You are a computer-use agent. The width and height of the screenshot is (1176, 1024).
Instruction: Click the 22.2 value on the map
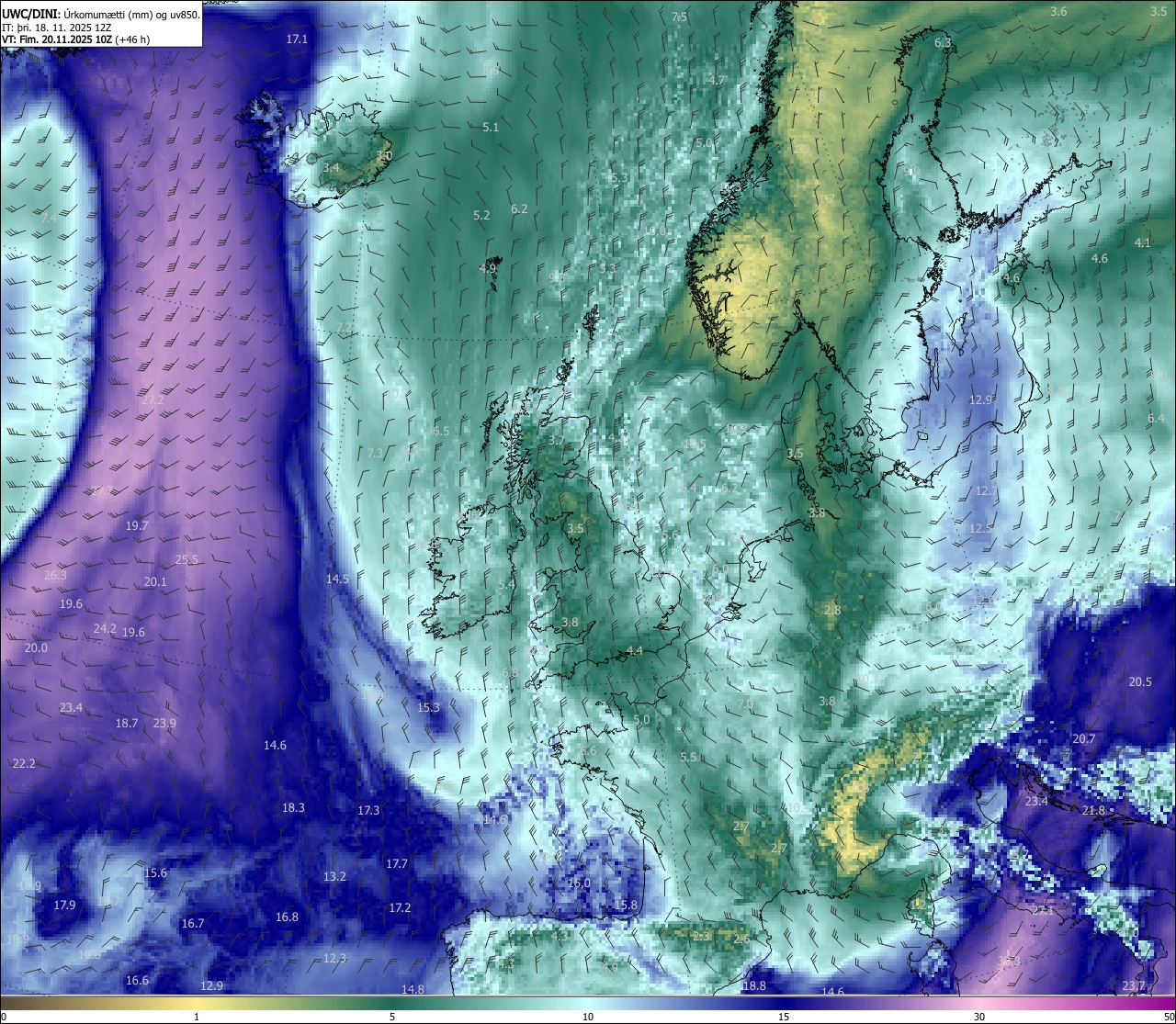pyautogui.click(x=24, y=764)
